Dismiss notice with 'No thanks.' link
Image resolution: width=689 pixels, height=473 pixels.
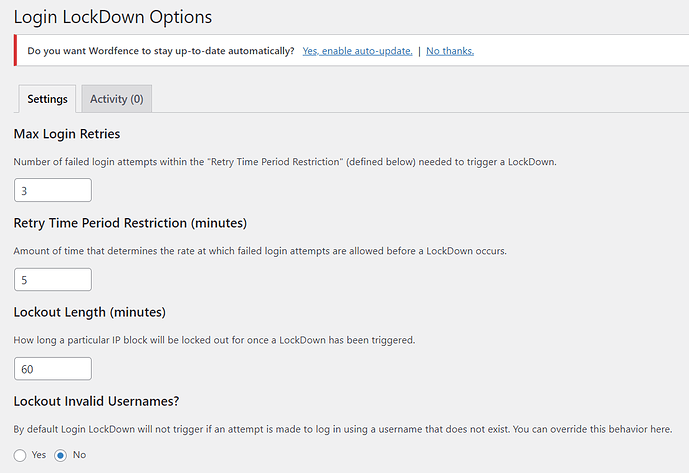pos(450,51)
